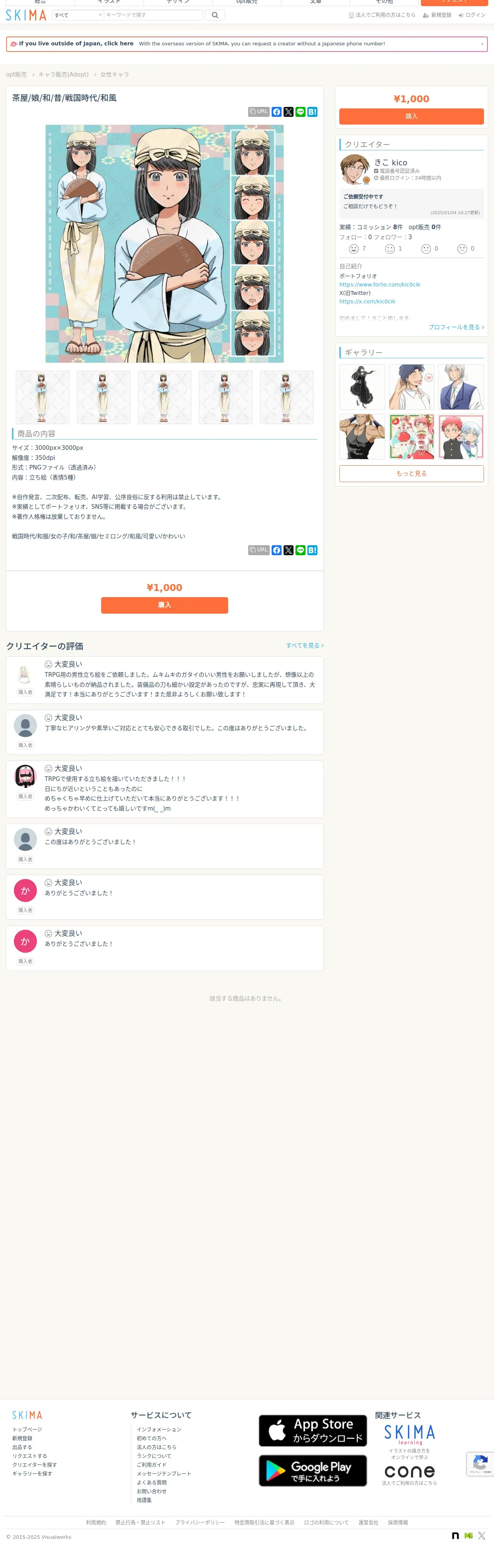
Task: Click footer トップページ link
Action: click(x=27, y=1429)
